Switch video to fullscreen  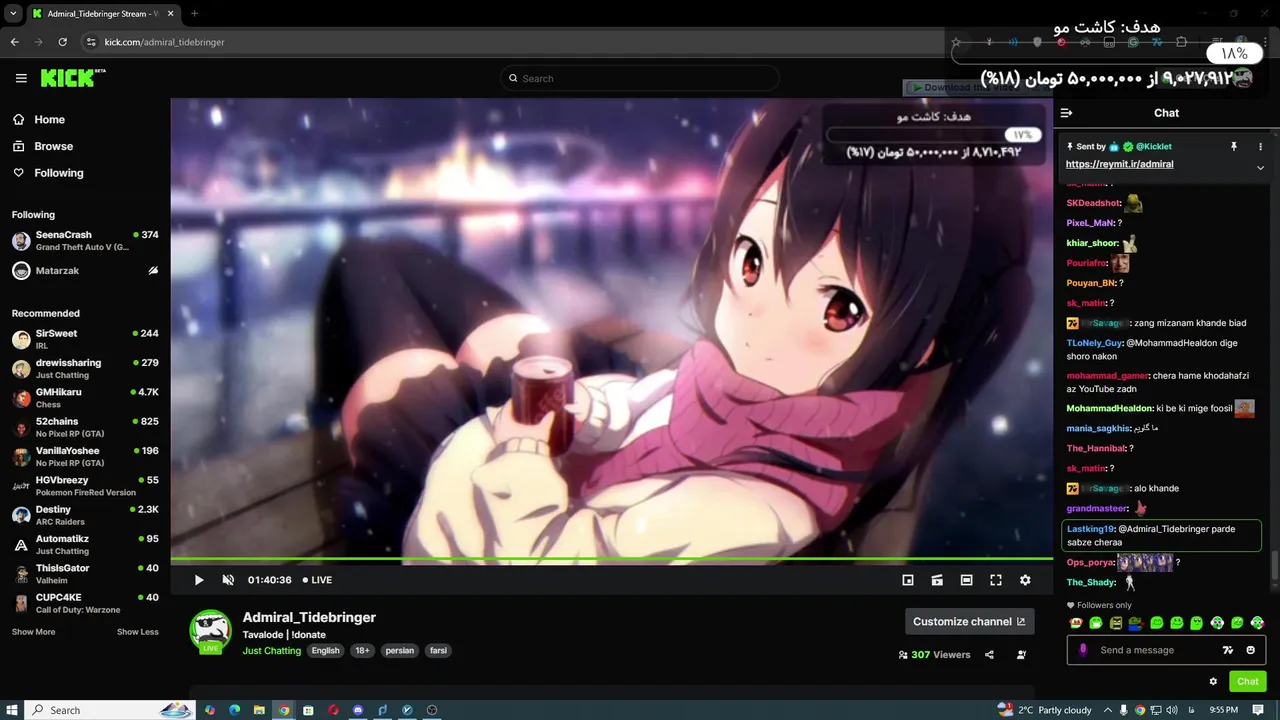(996, 580)
